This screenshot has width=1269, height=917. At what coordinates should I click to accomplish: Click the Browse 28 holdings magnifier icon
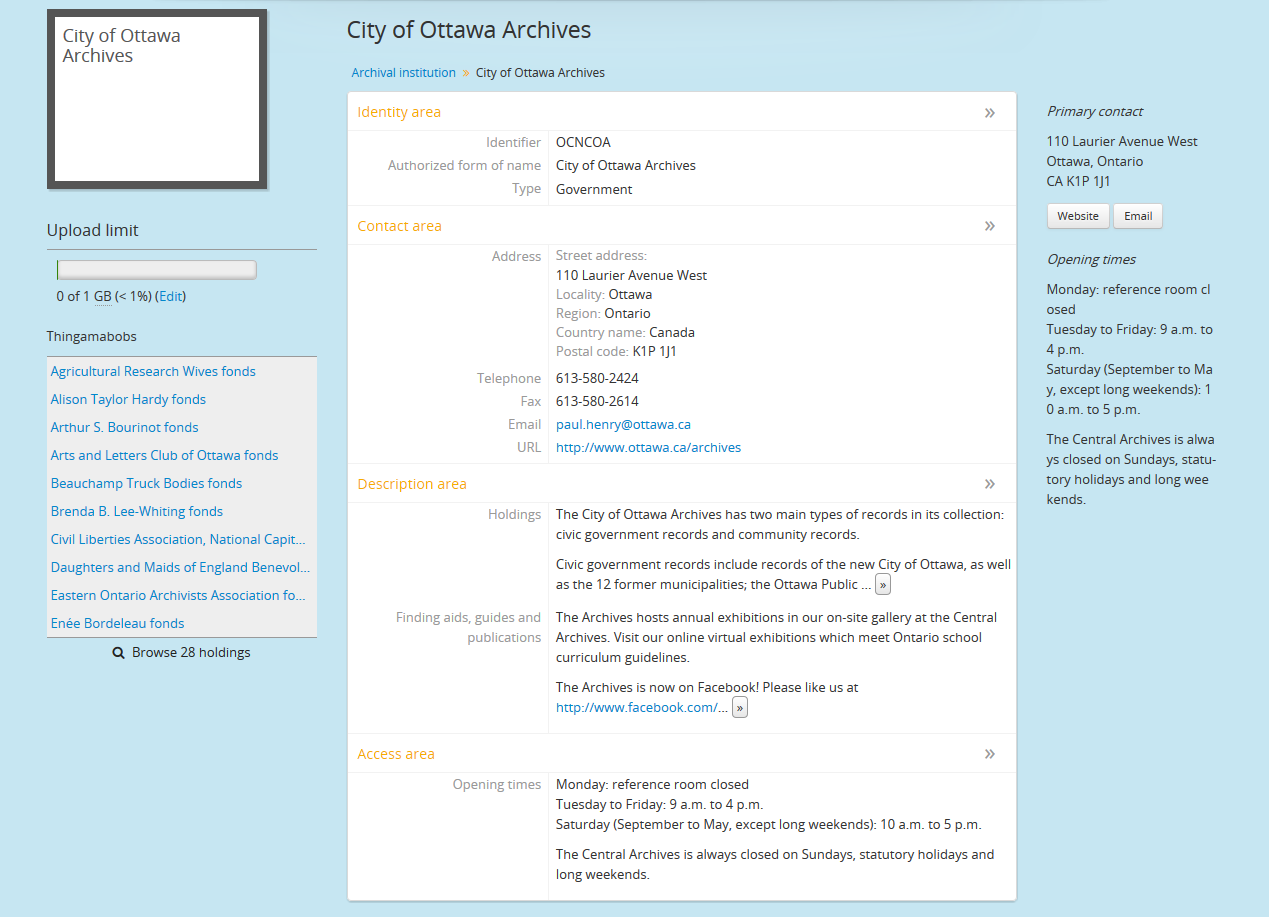click(x=119, y=653)
